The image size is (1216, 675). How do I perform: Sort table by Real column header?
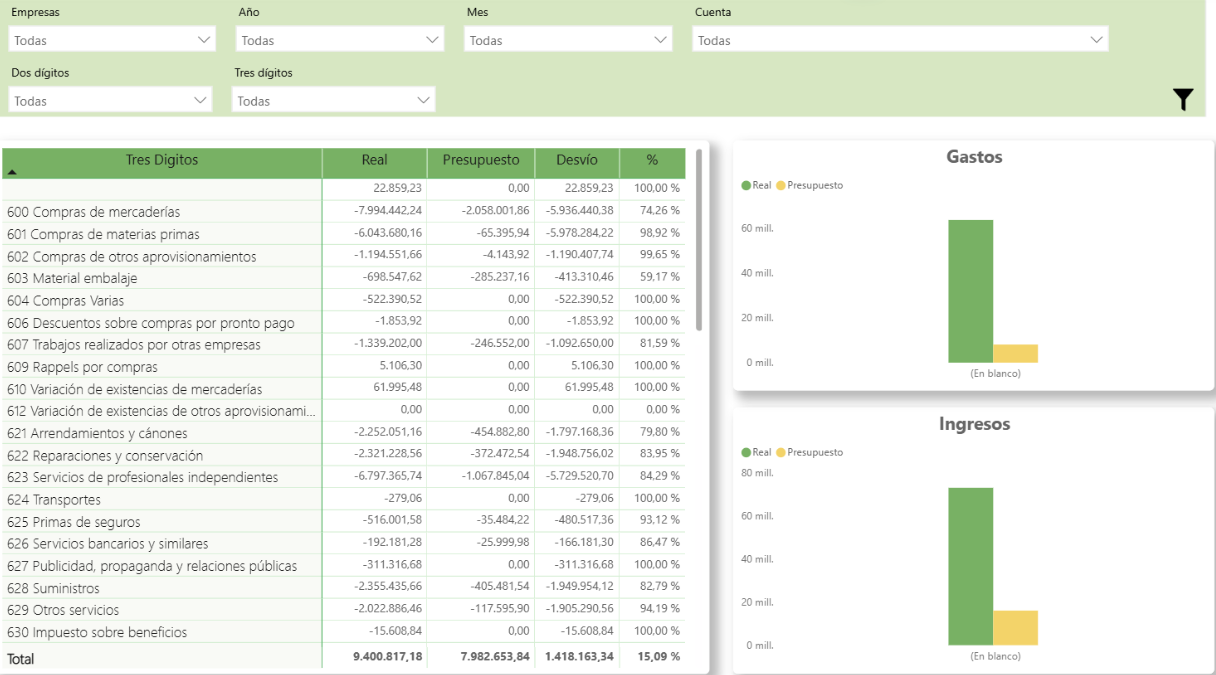tap(374, 160)
